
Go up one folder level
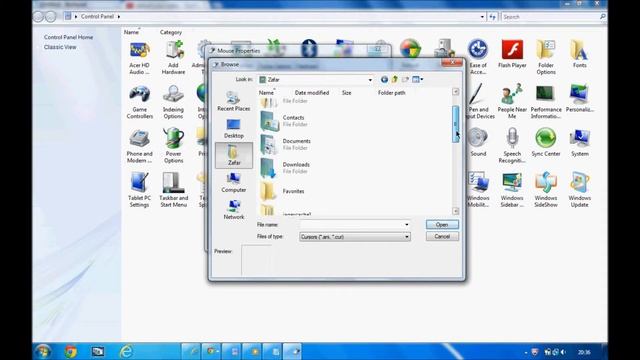click(x=395, y=80)
